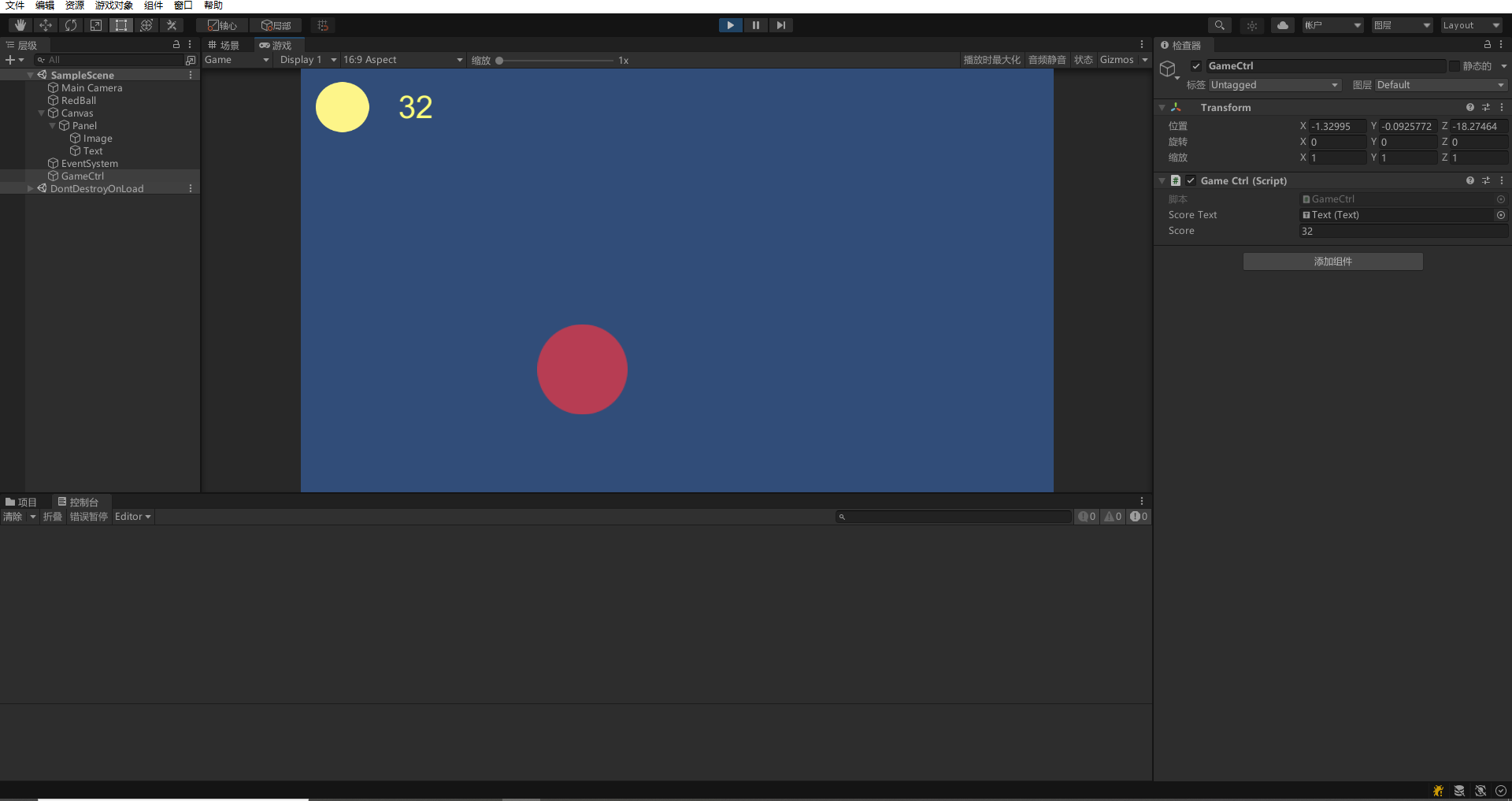Collapse the Transform component foldout
The image size is (1512, 801).
[1162, 107]
